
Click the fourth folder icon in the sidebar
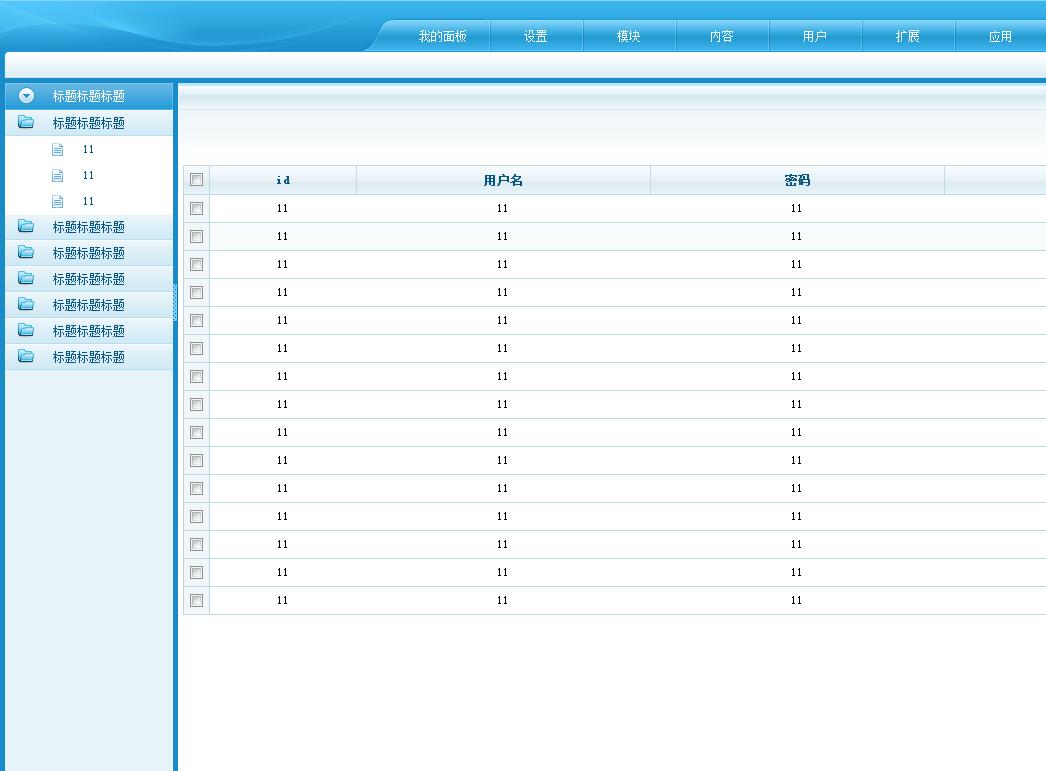pyautogui.click(x=26, y=279)
